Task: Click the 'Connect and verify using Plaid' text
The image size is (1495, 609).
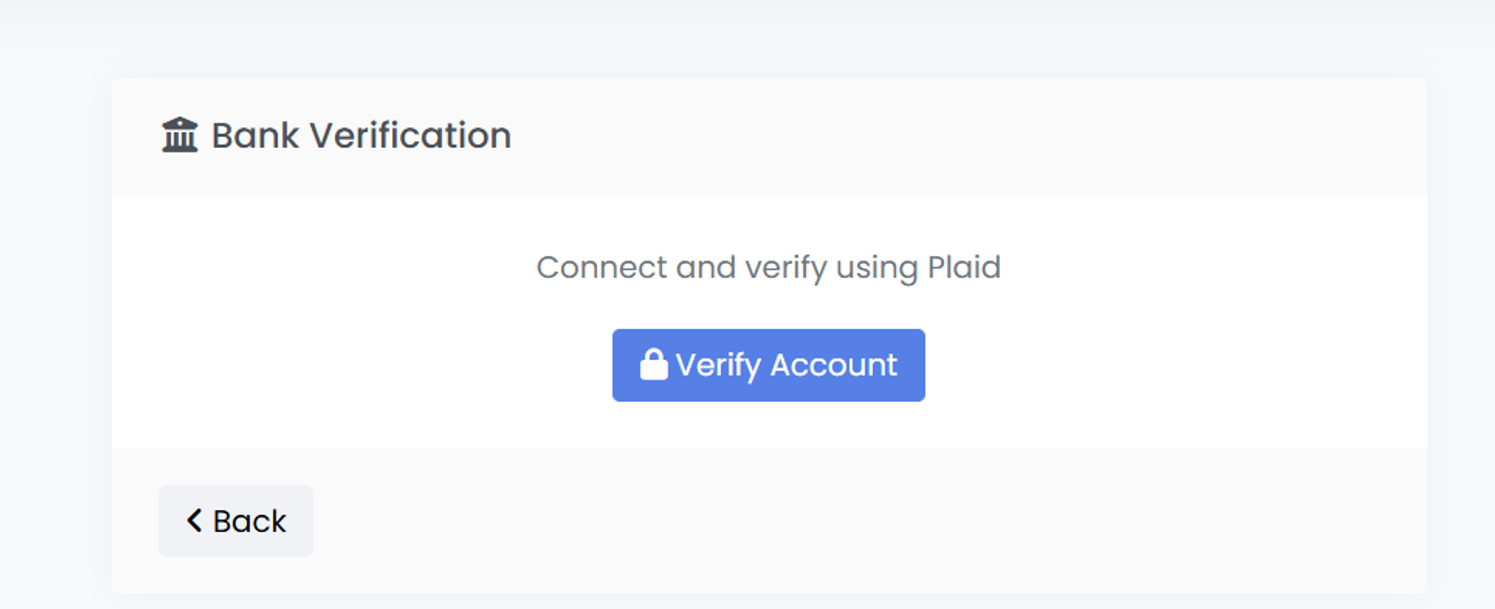Action: [768, 267]
